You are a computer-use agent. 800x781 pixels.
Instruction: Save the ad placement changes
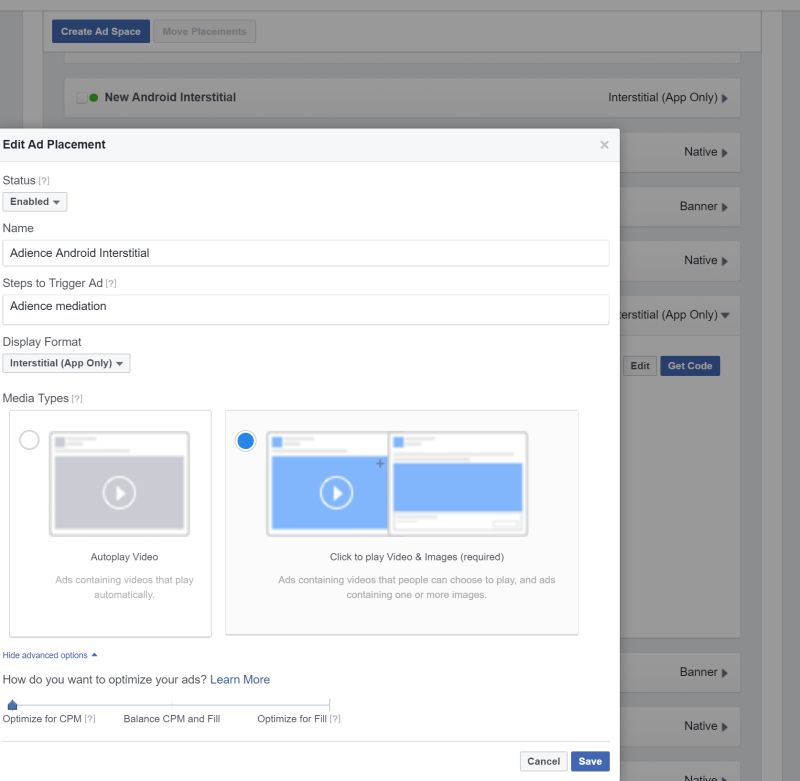589,760
